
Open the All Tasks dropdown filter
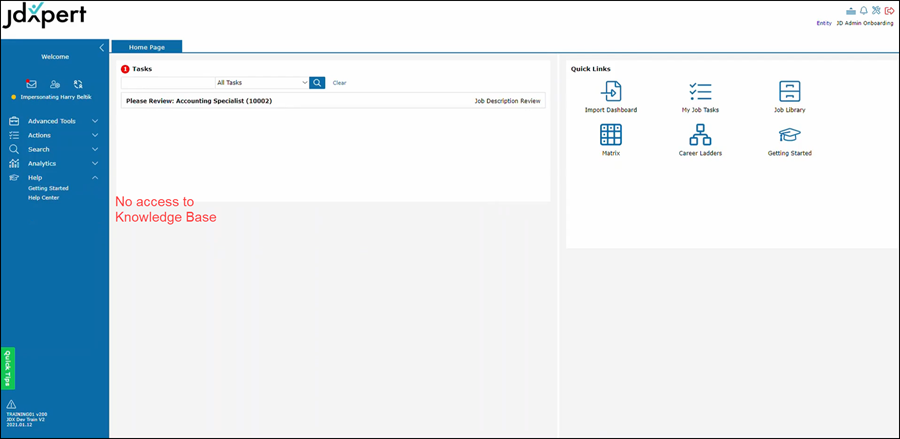(262, 83)
